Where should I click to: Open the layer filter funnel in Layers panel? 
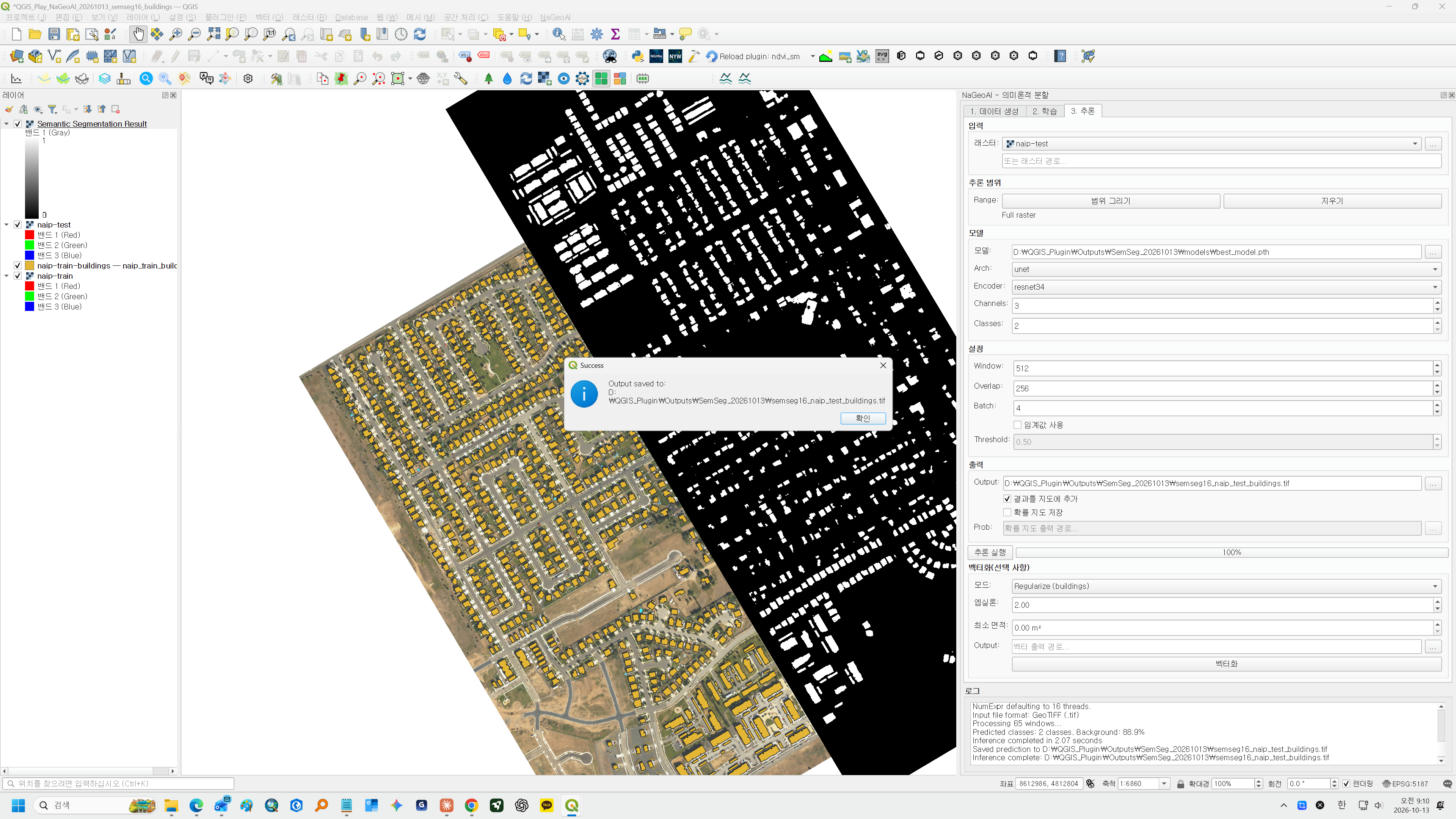[x=52, y=109]
